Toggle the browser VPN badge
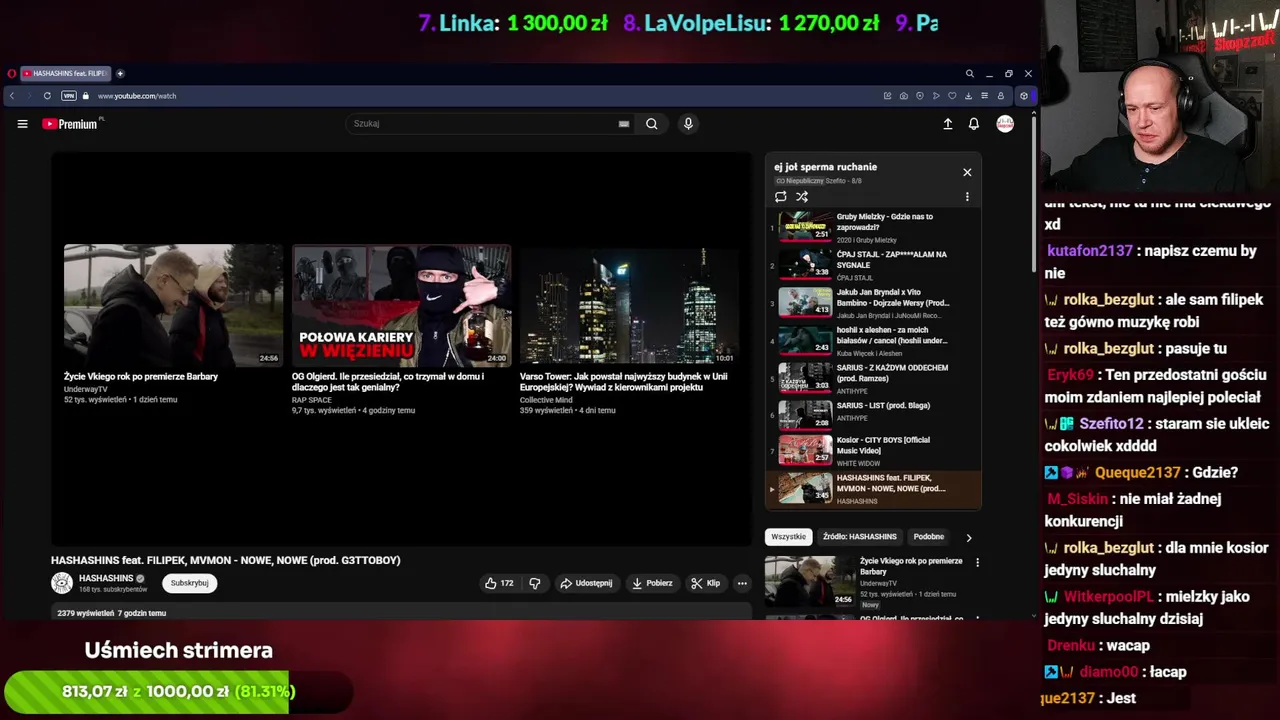Image resolution: width=1280 pixels, height=720 pixels. (x=68, y=96)
